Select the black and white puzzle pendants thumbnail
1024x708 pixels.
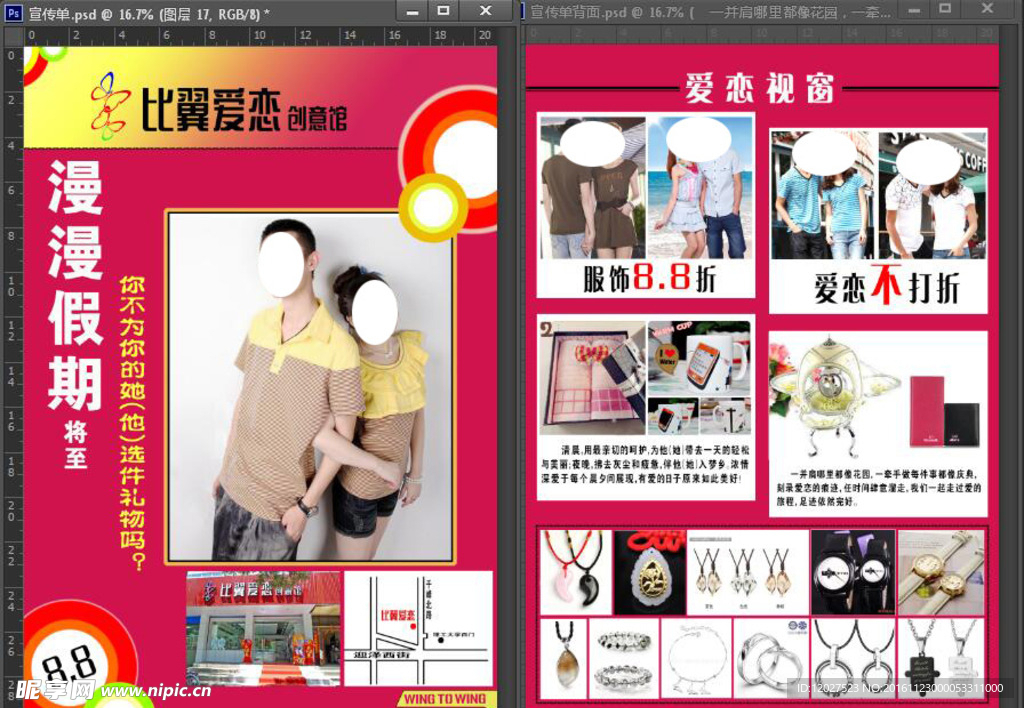click(x=941, y=658)
